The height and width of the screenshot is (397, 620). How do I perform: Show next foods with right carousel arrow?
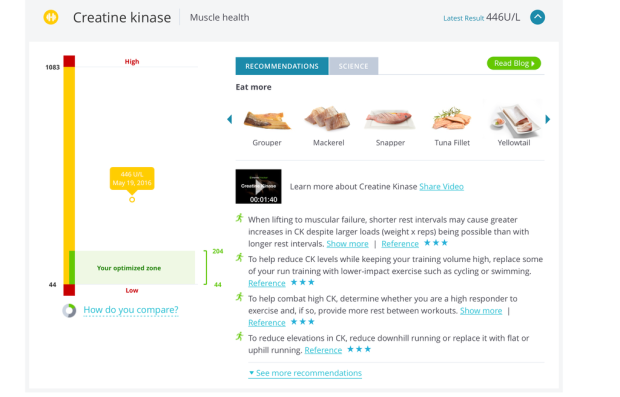point(548,119)
